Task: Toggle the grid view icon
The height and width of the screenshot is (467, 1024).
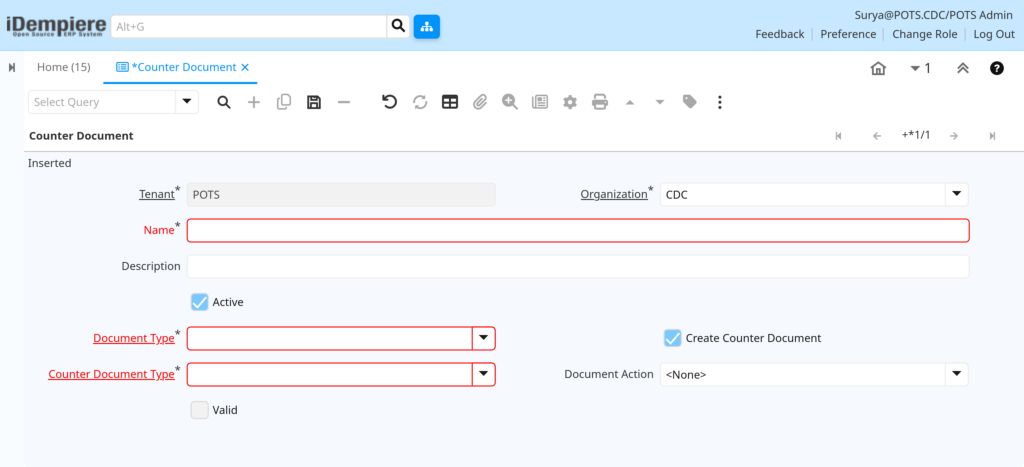Action: tap(450, 103)
